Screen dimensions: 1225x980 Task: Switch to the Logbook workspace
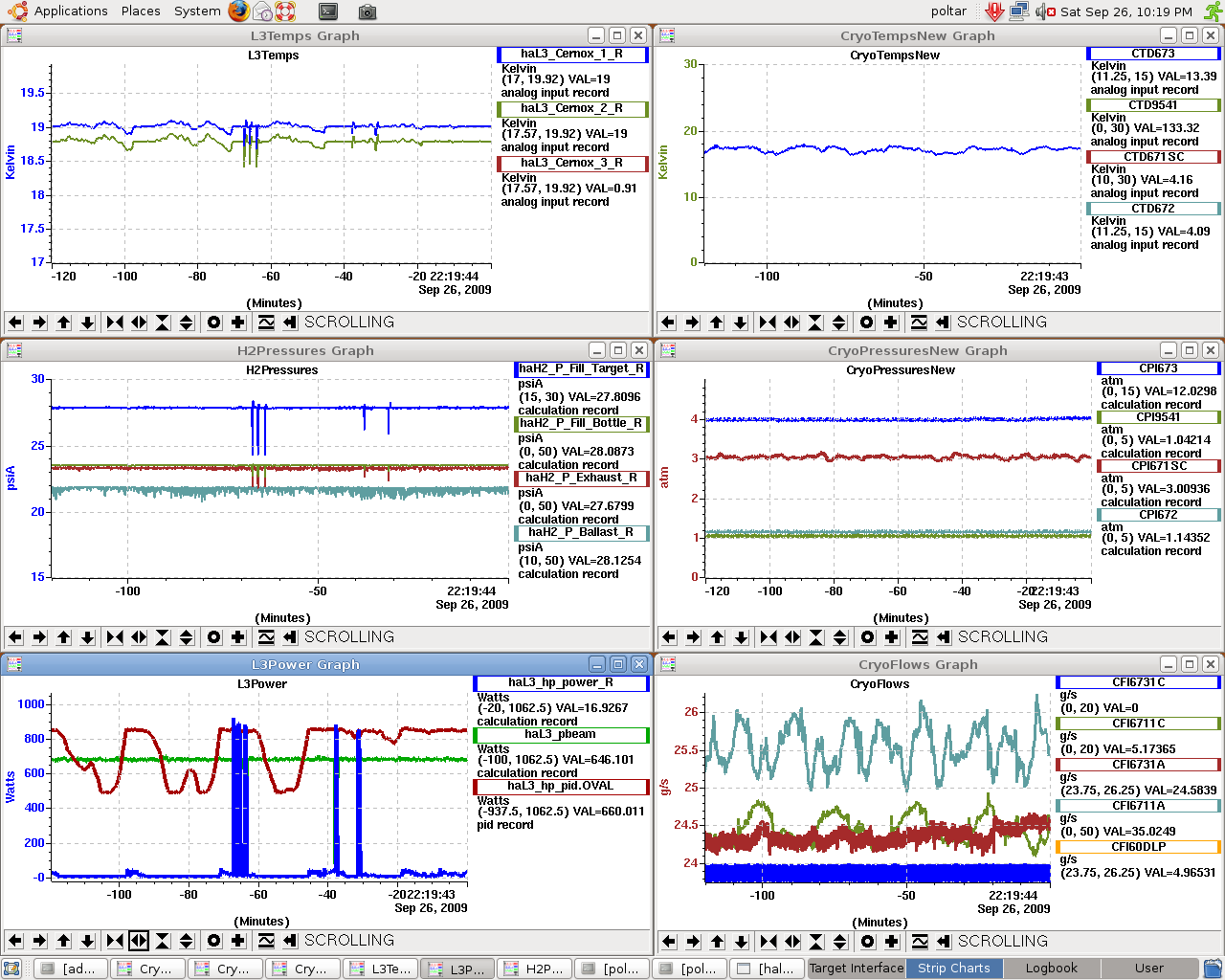tap(1052, 969)
